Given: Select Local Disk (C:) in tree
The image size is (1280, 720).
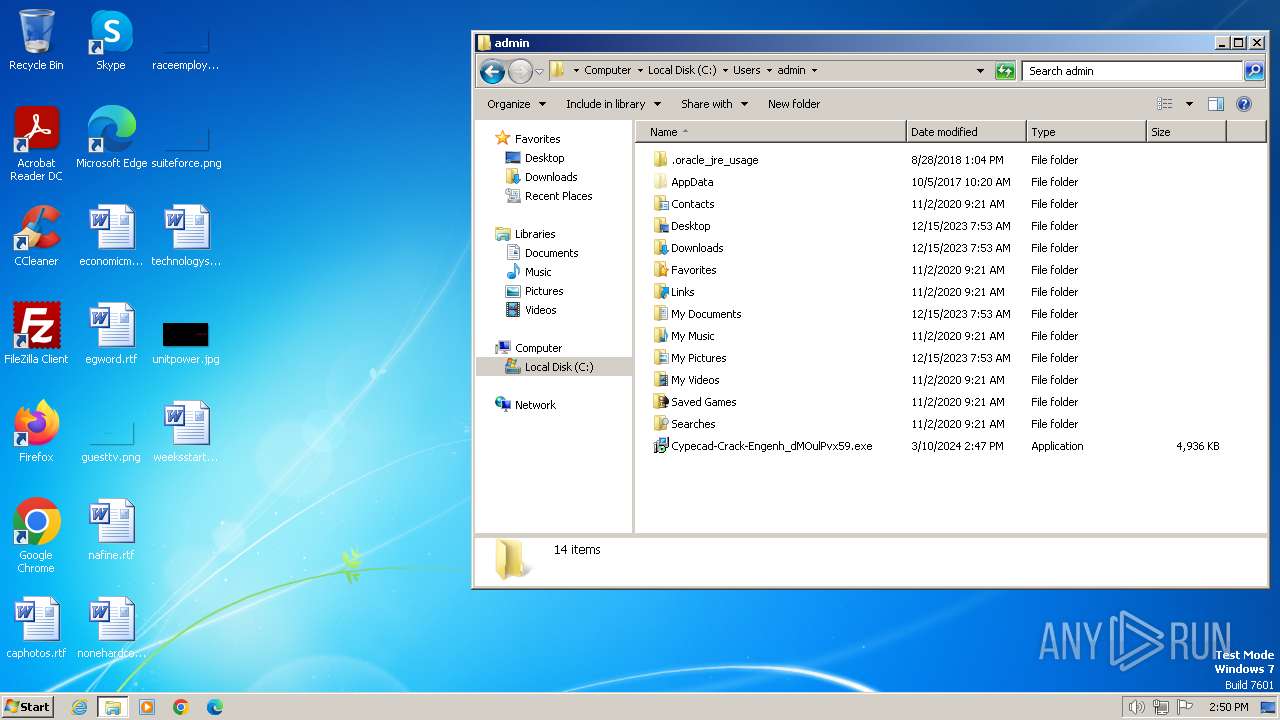Looking at the screenshot, I should (x=559, y=367).
